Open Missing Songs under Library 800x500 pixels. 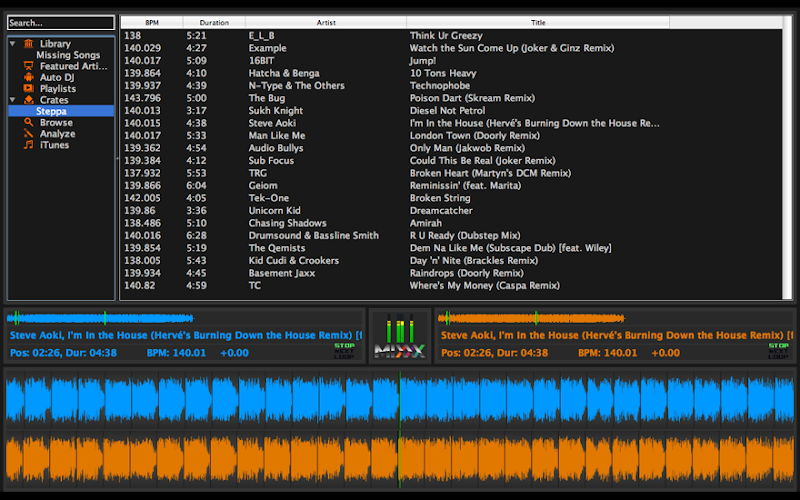68,55
